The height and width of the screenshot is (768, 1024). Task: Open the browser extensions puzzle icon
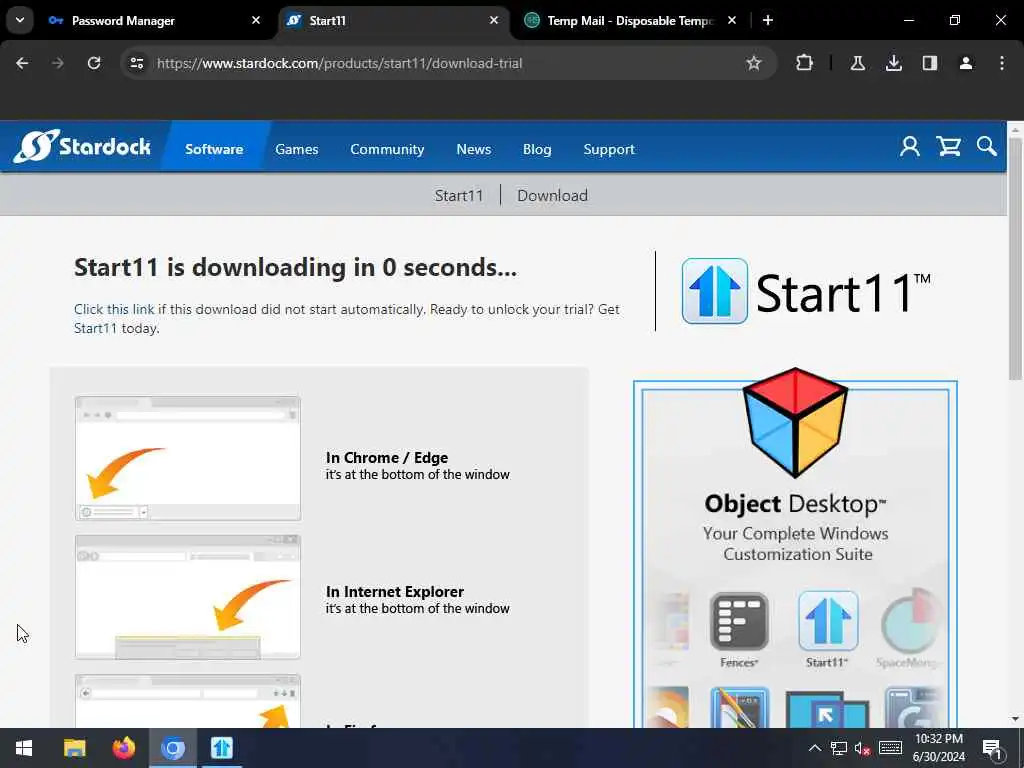[805, 63]
